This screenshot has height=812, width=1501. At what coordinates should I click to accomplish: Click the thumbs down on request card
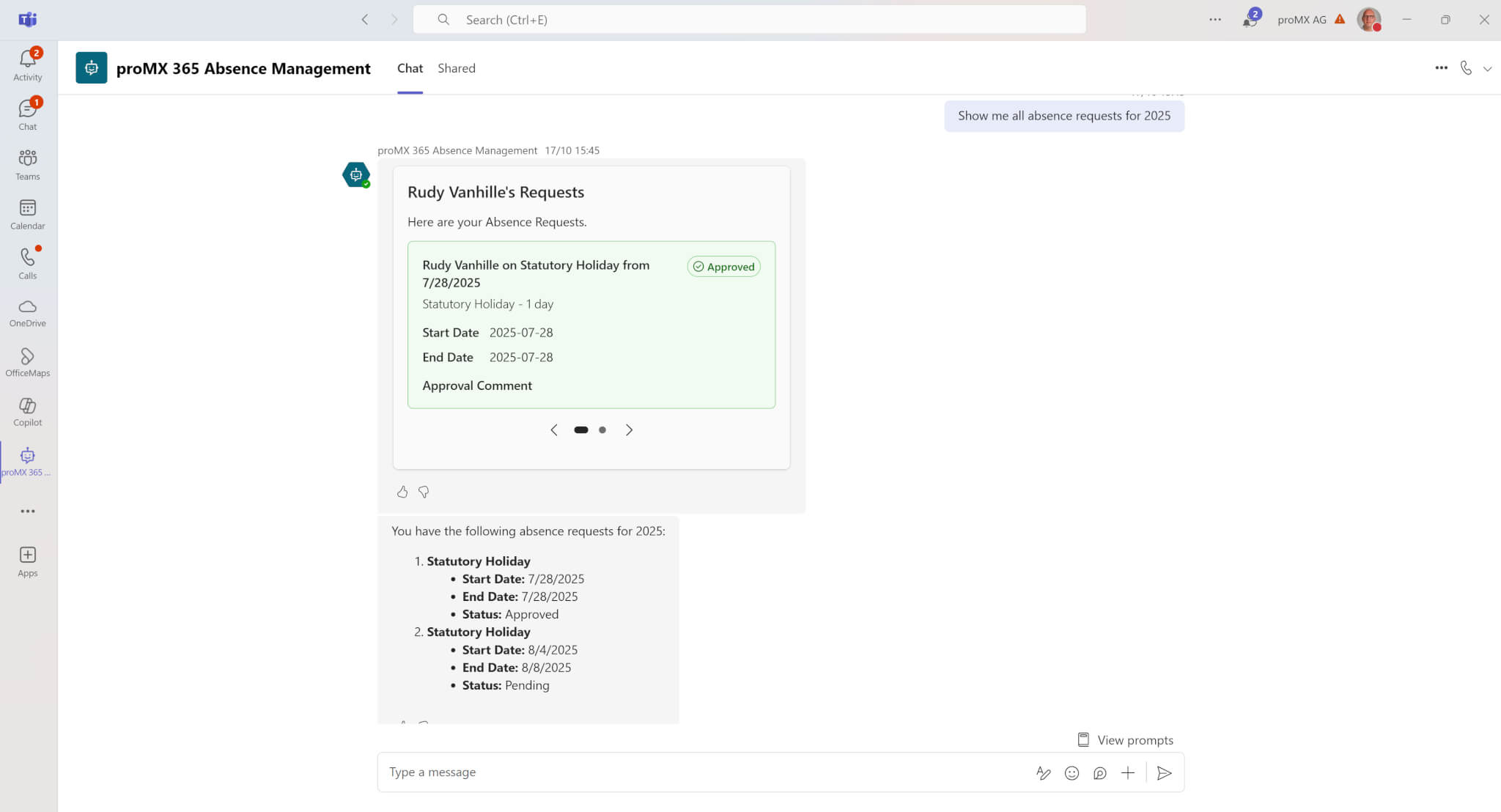point(424,492)
